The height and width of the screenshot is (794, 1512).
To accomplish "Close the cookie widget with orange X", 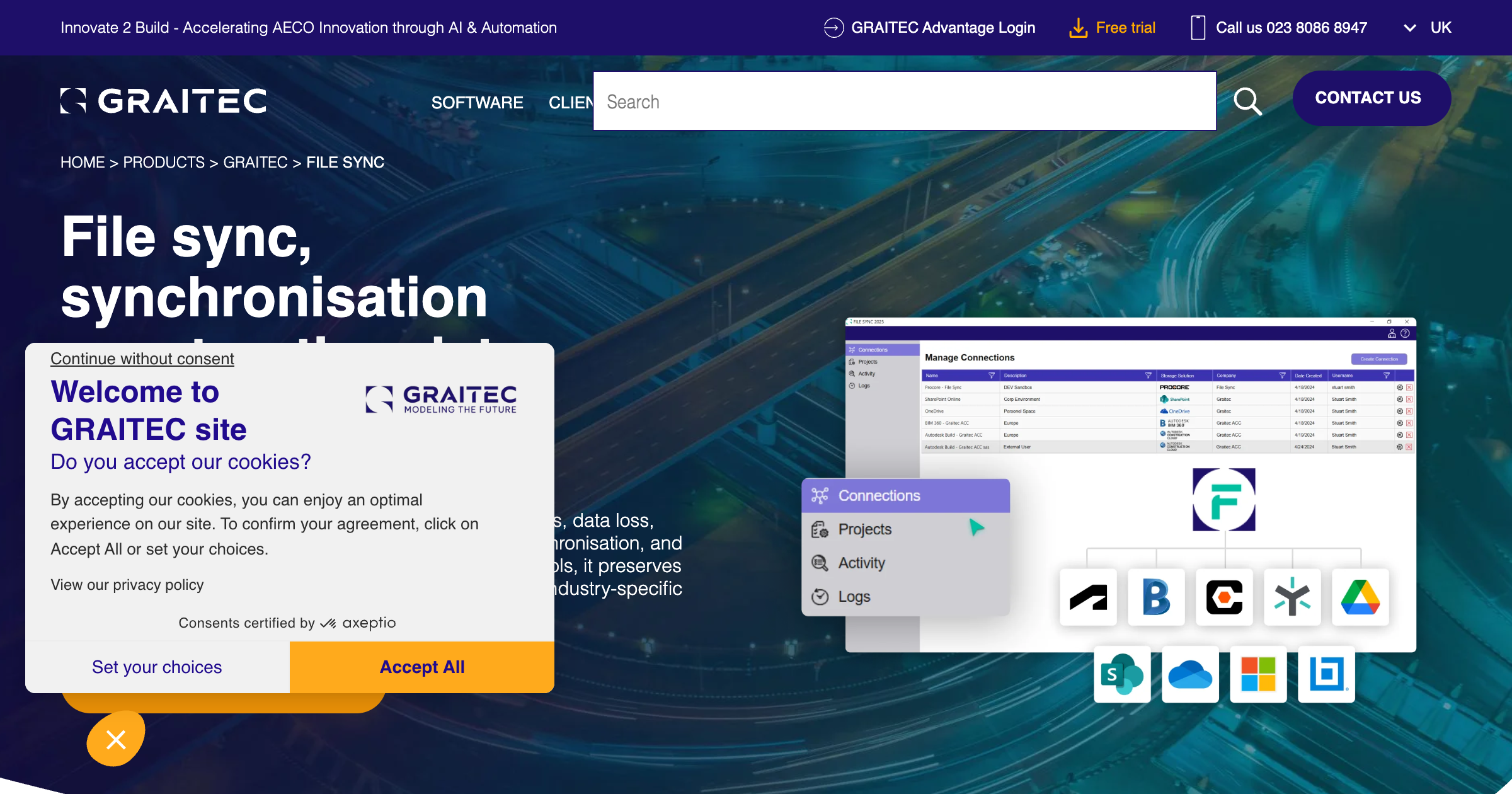I will (x=116, y=739).
